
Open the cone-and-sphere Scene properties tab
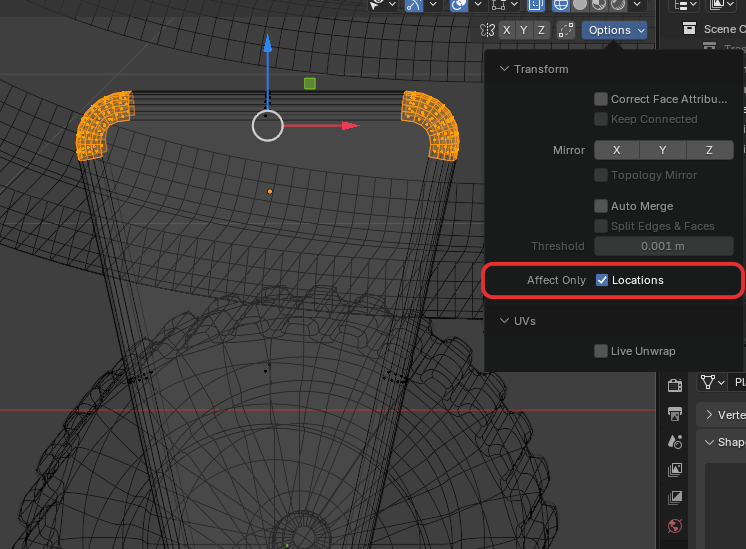[675, 441]
